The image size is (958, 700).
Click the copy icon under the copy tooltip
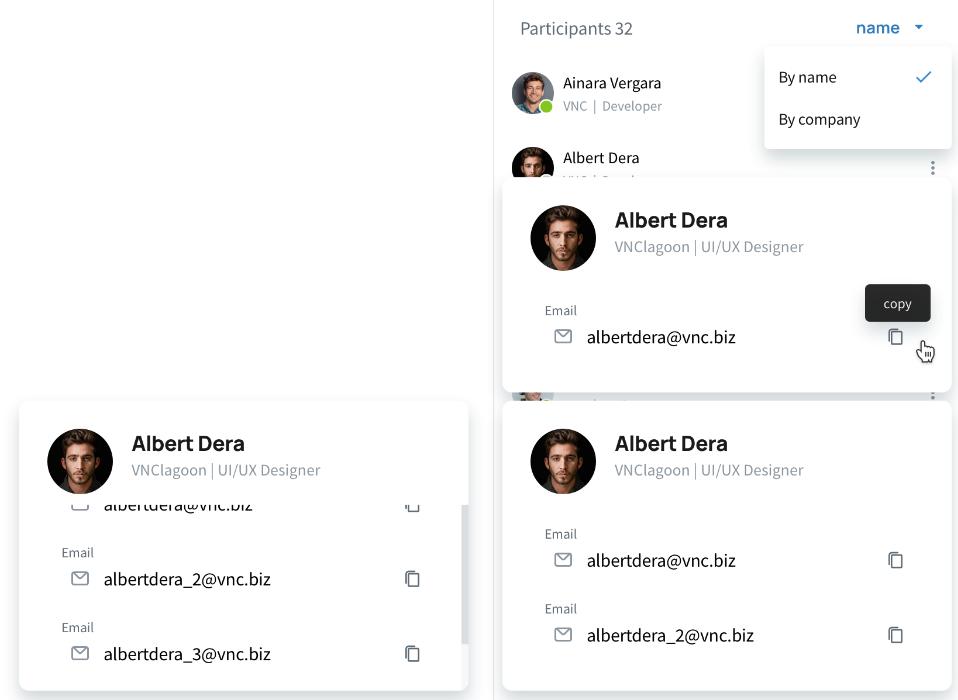(x=896, y=337)
